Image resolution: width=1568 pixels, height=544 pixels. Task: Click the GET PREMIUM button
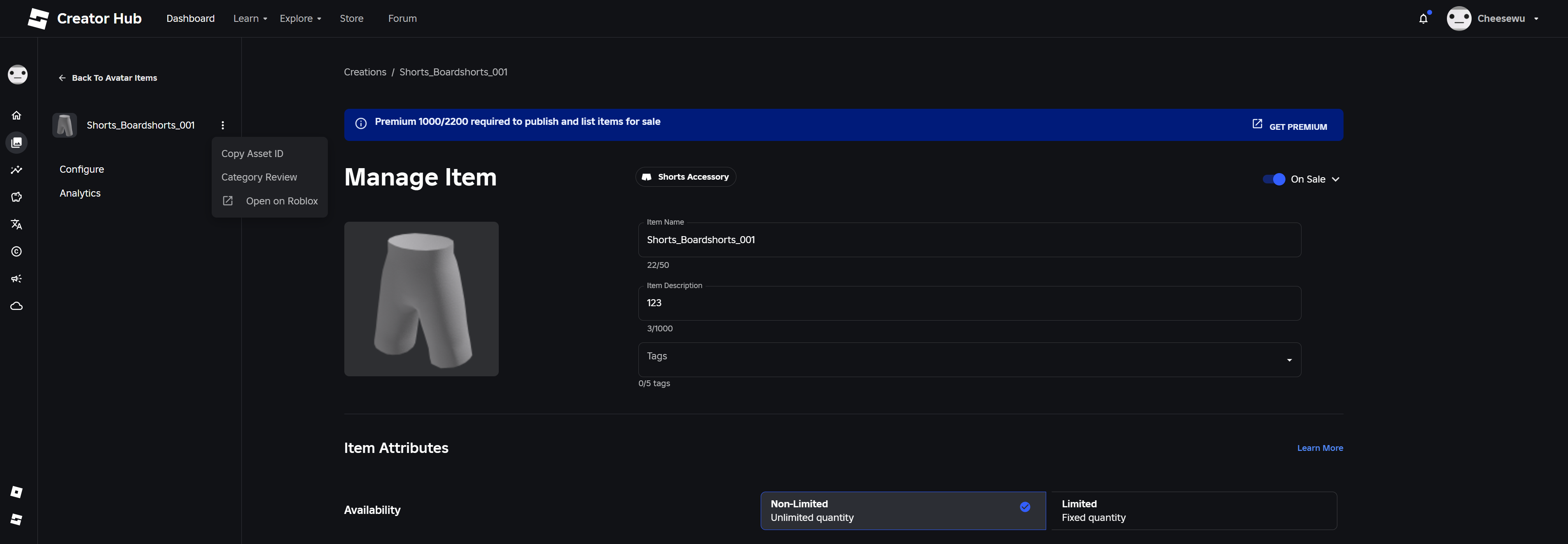(x=1290, y=126)
